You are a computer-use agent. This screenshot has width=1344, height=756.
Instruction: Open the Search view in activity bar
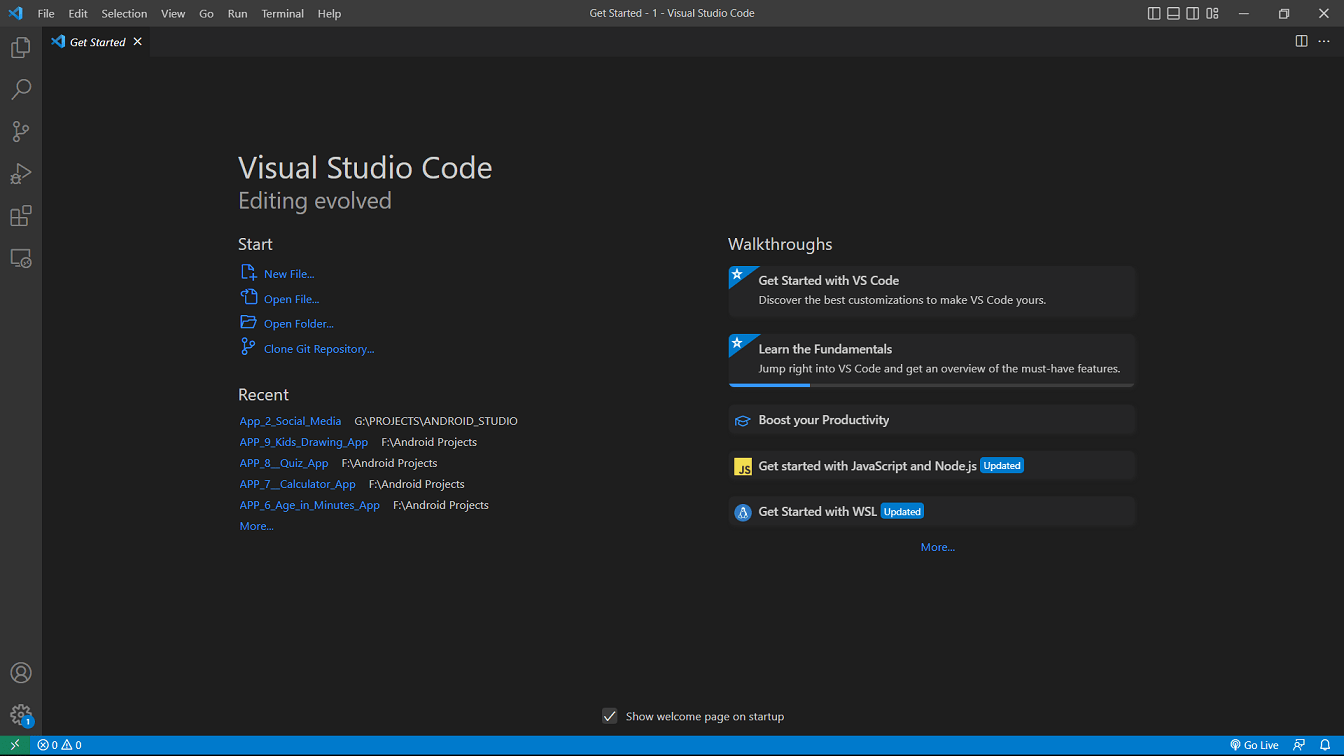(x=21, y=90)
